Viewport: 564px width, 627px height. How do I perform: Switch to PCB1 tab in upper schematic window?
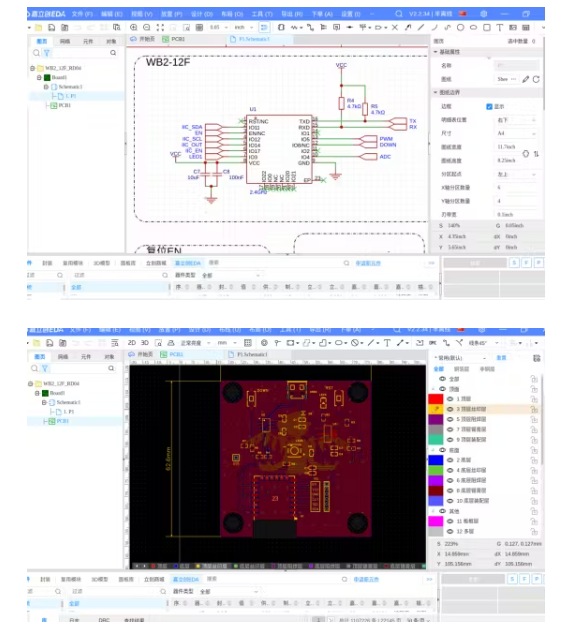(174, 39)
